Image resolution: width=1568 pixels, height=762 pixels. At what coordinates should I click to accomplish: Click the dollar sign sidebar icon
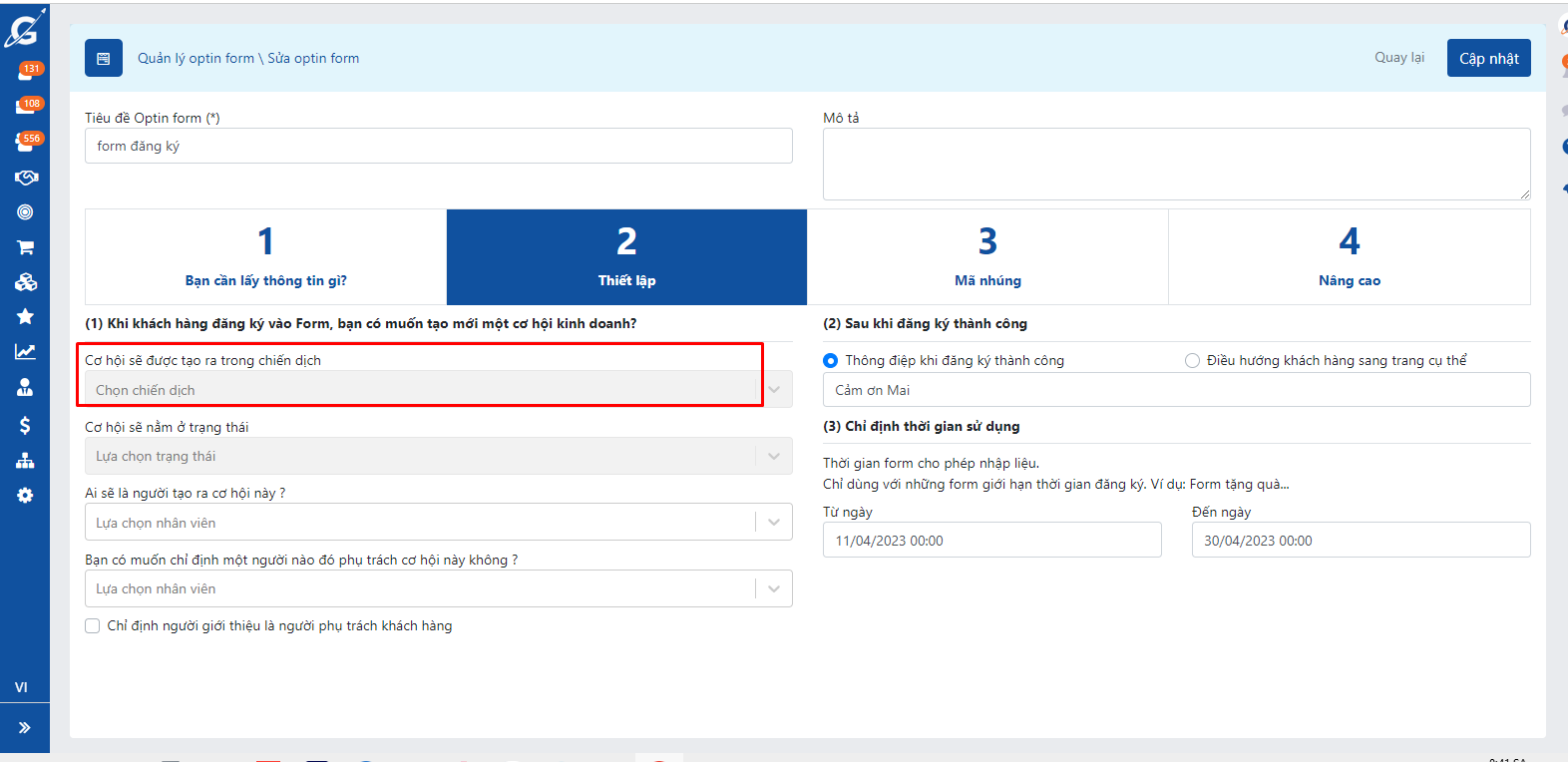(26, 426)
